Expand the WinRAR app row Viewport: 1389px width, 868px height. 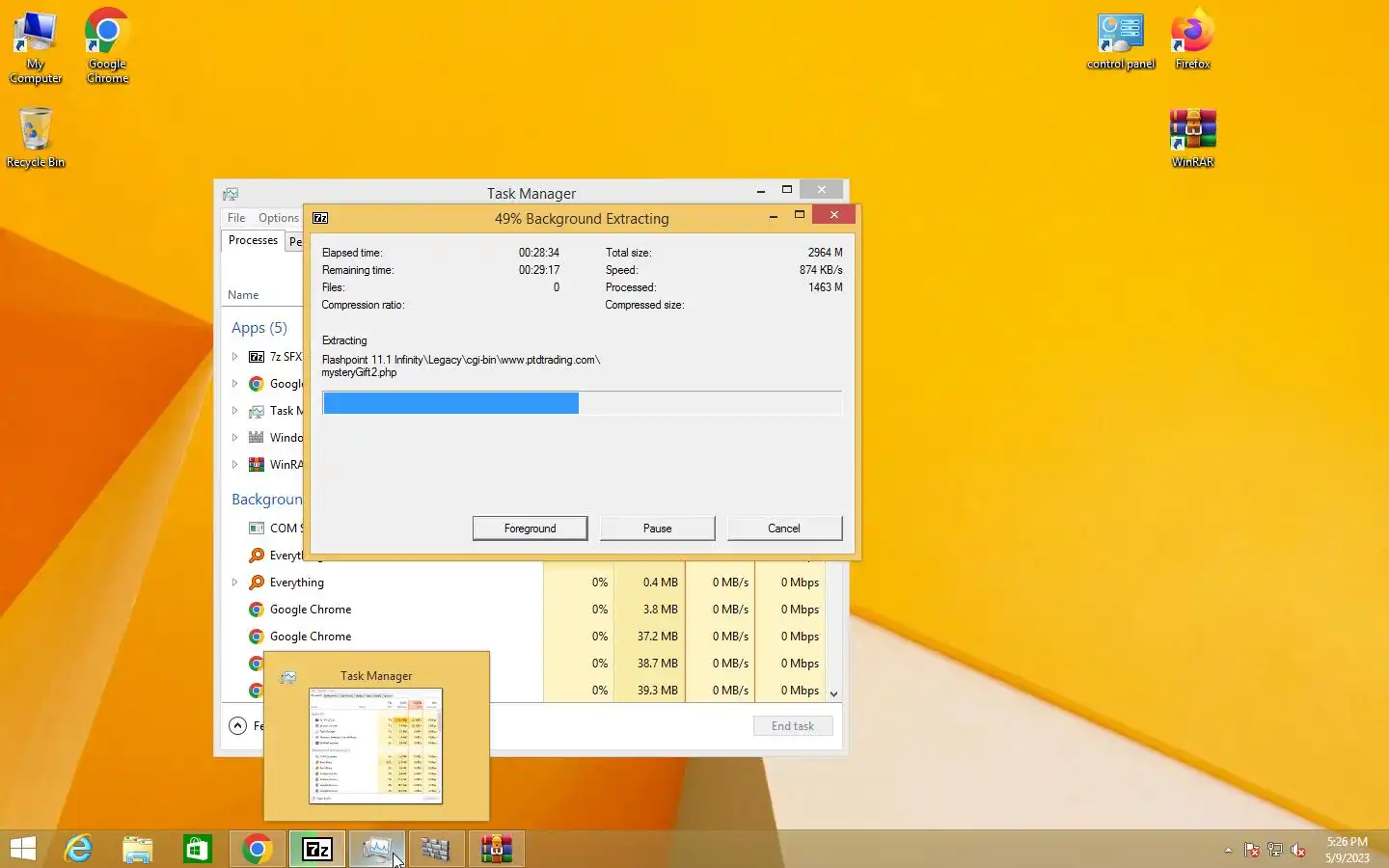click(x=234, y=465)
